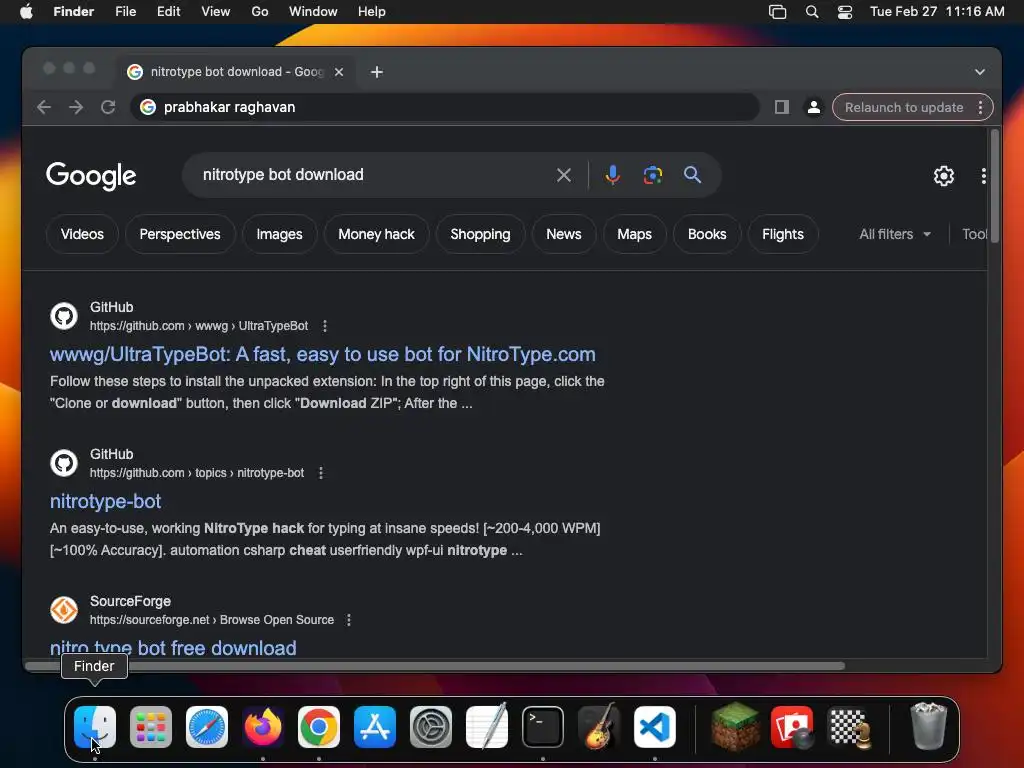Open nitro type bot free download link
The height and width of the screenshot is (768, 1024).
(173, 647)
